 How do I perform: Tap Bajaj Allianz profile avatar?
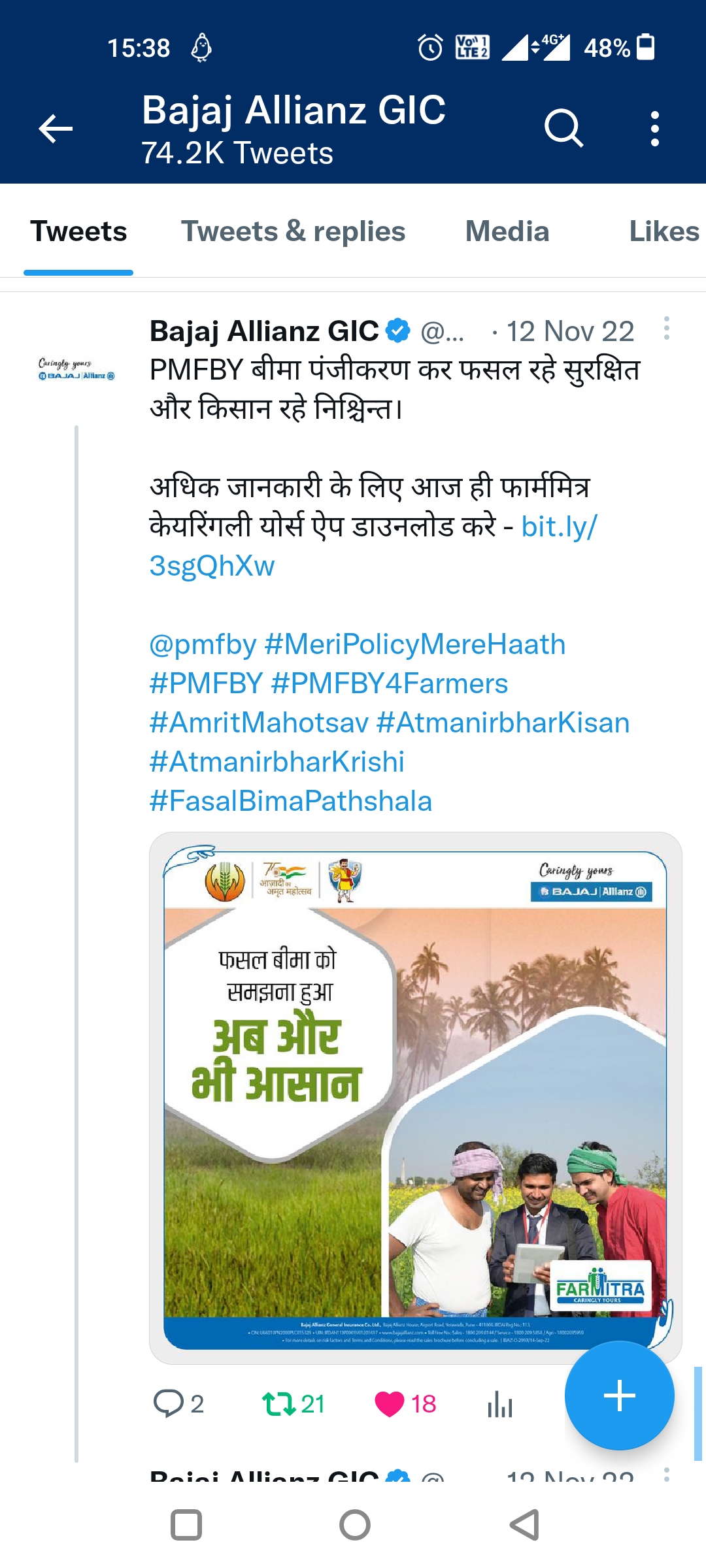pyautogui.click(x=76, y=369)
